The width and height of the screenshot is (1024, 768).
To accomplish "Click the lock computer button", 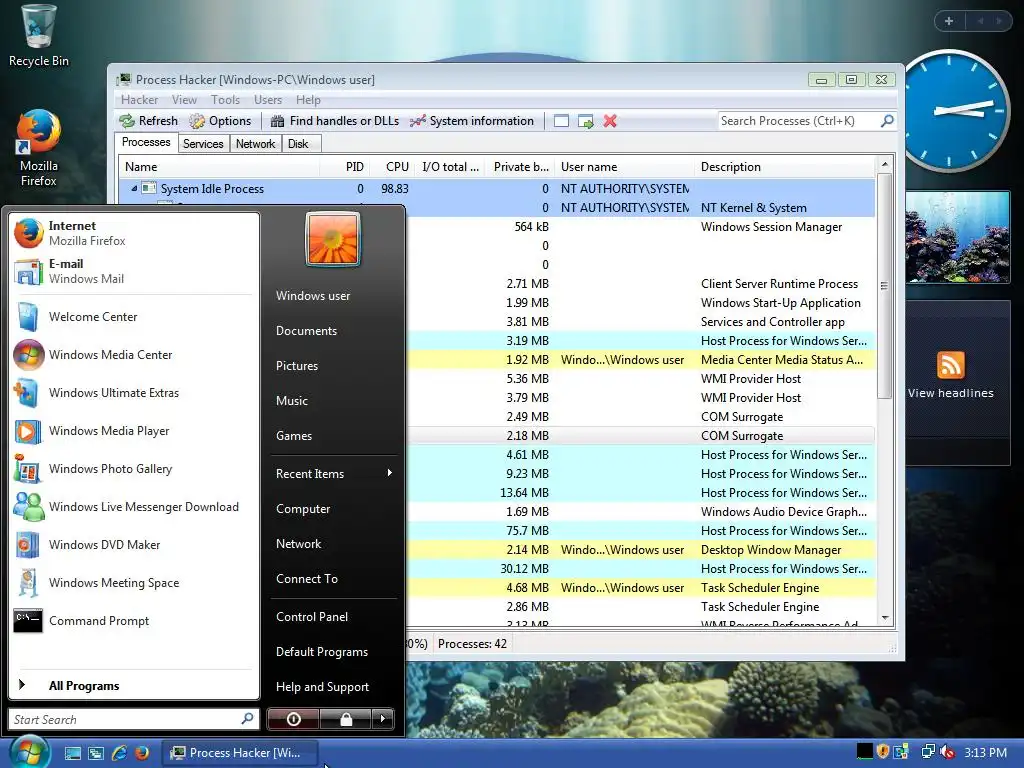I will 345,719.
